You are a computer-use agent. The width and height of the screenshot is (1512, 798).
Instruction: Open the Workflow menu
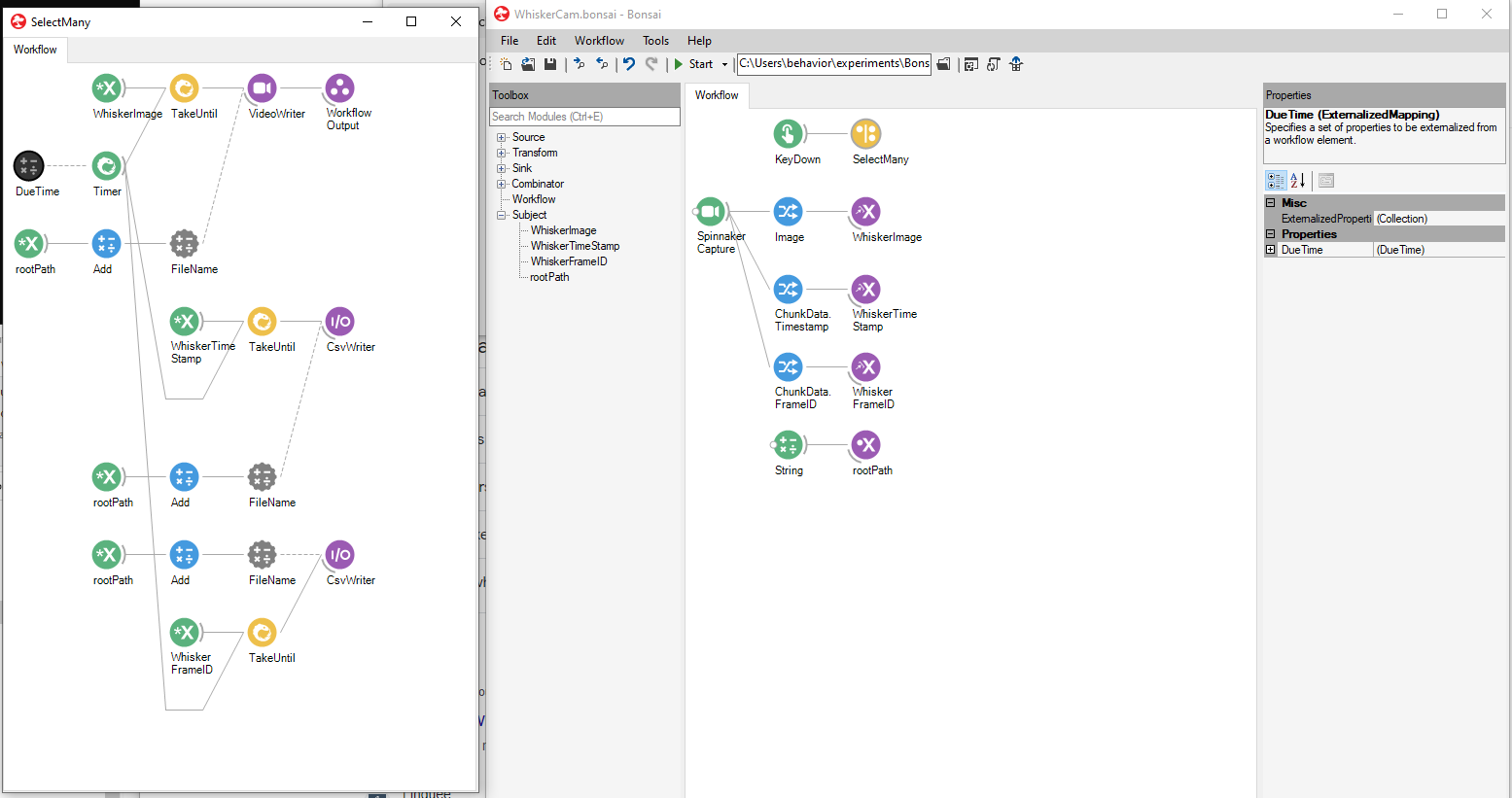[599, 40]
